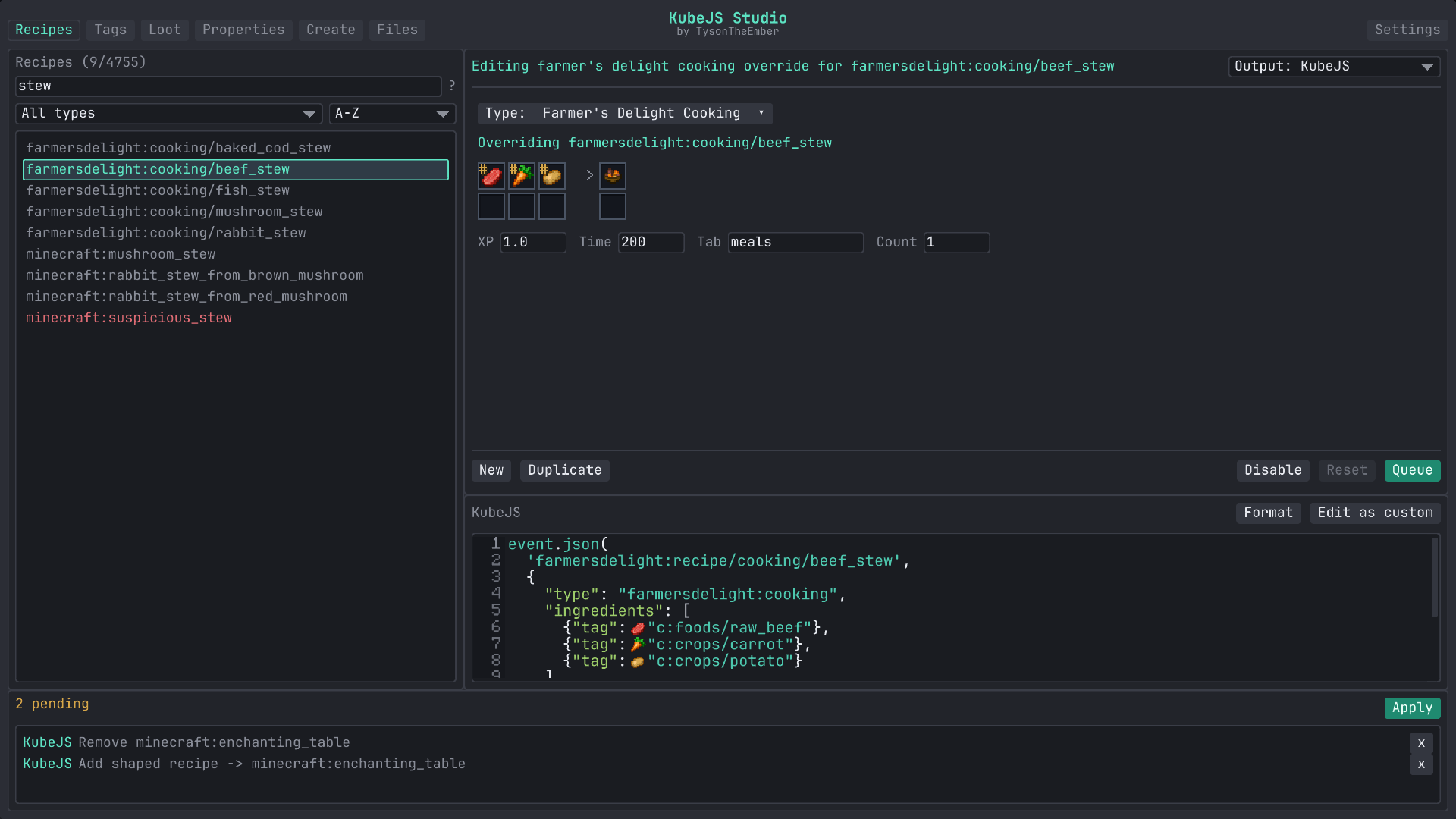Disable the current recipe
Viewport: 1456px width, 819px height.
pos(1273,470)
